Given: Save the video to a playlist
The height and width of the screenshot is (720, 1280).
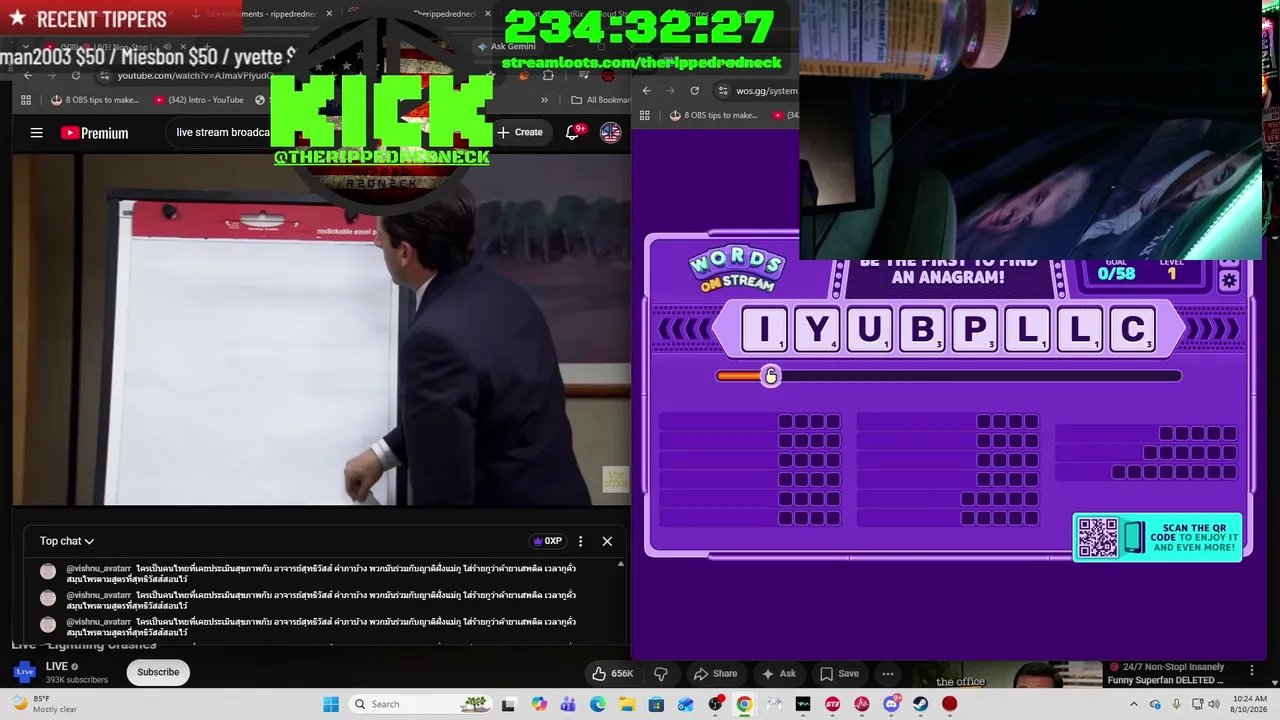Looking at the screenshot, I should 839,673.
